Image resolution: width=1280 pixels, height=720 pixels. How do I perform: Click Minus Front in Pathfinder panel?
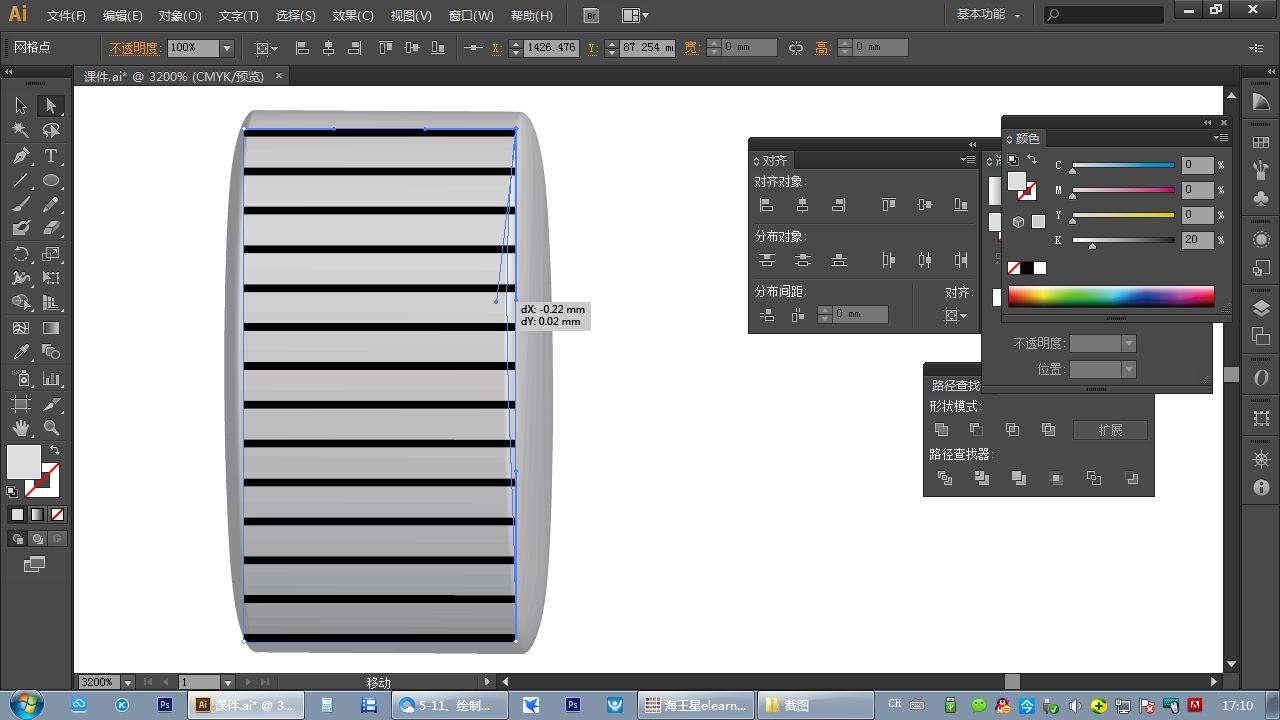tap(976, 430)
